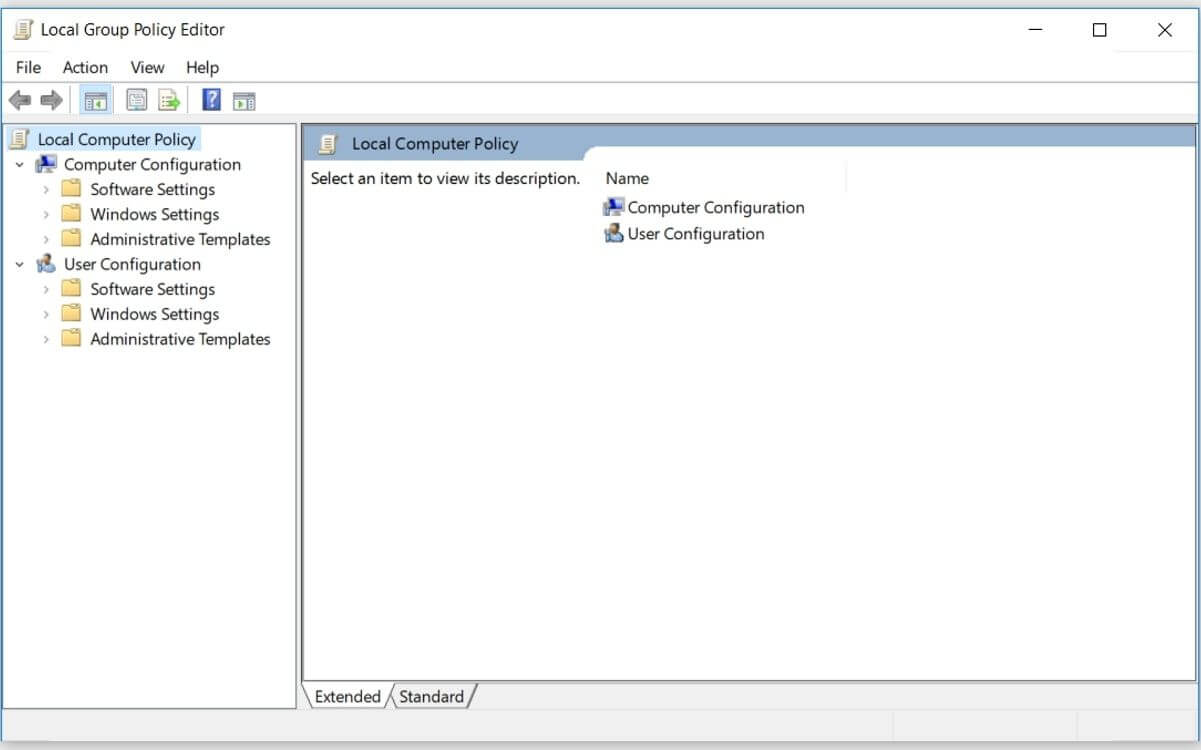Screen dimensions: 1201x750
Task: Expand Windows Settings under User Configuration
Action: click(45, 313)
